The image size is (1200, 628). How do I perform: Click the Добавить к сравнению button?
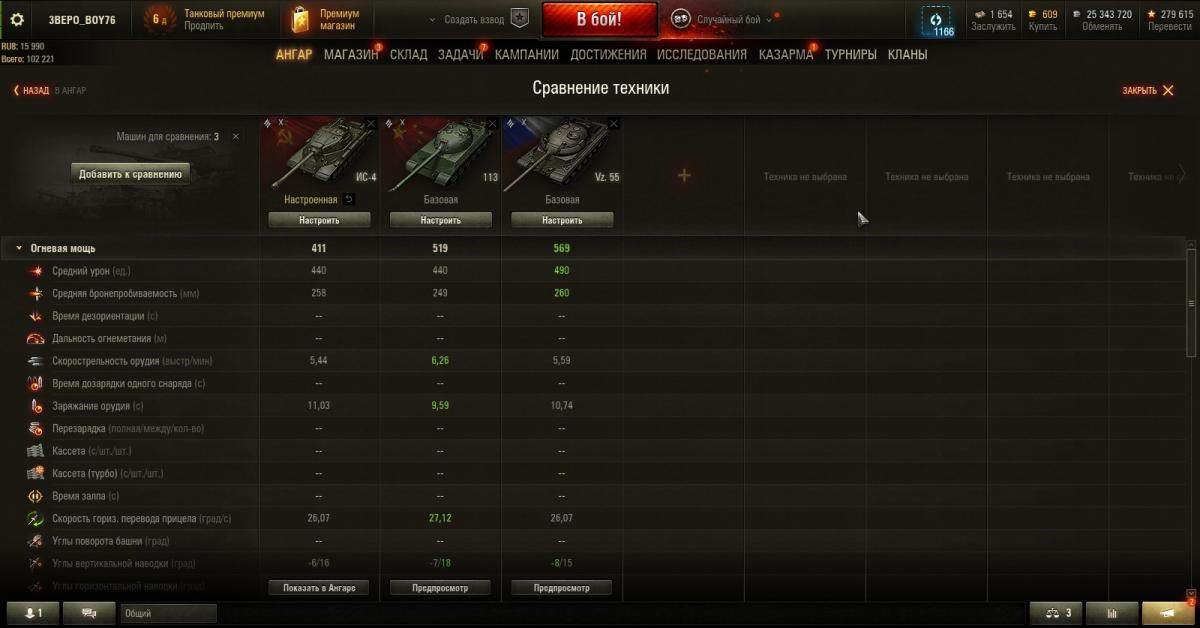131,174
